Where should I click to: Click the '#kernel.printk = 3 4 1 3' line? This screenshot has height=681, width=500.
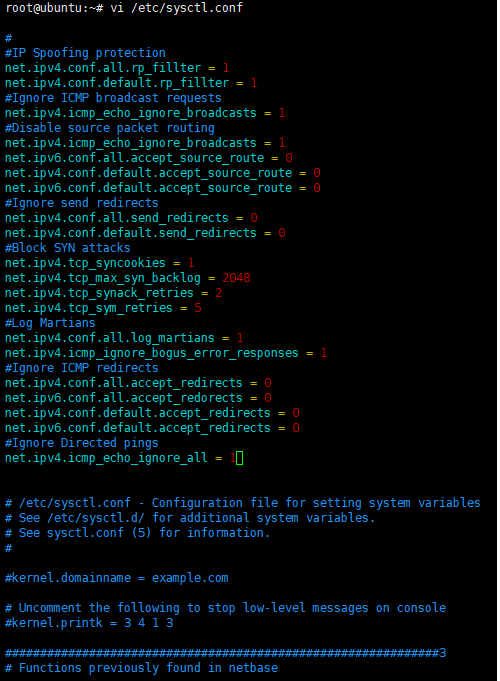click(89, 623)
